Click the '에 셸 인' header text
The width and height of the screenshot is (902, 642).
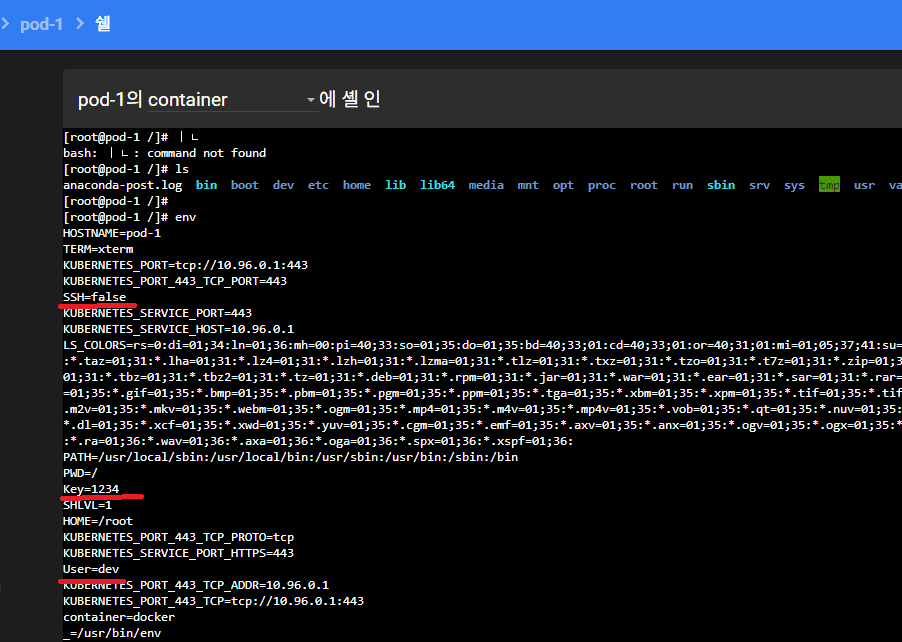[350, 99]
